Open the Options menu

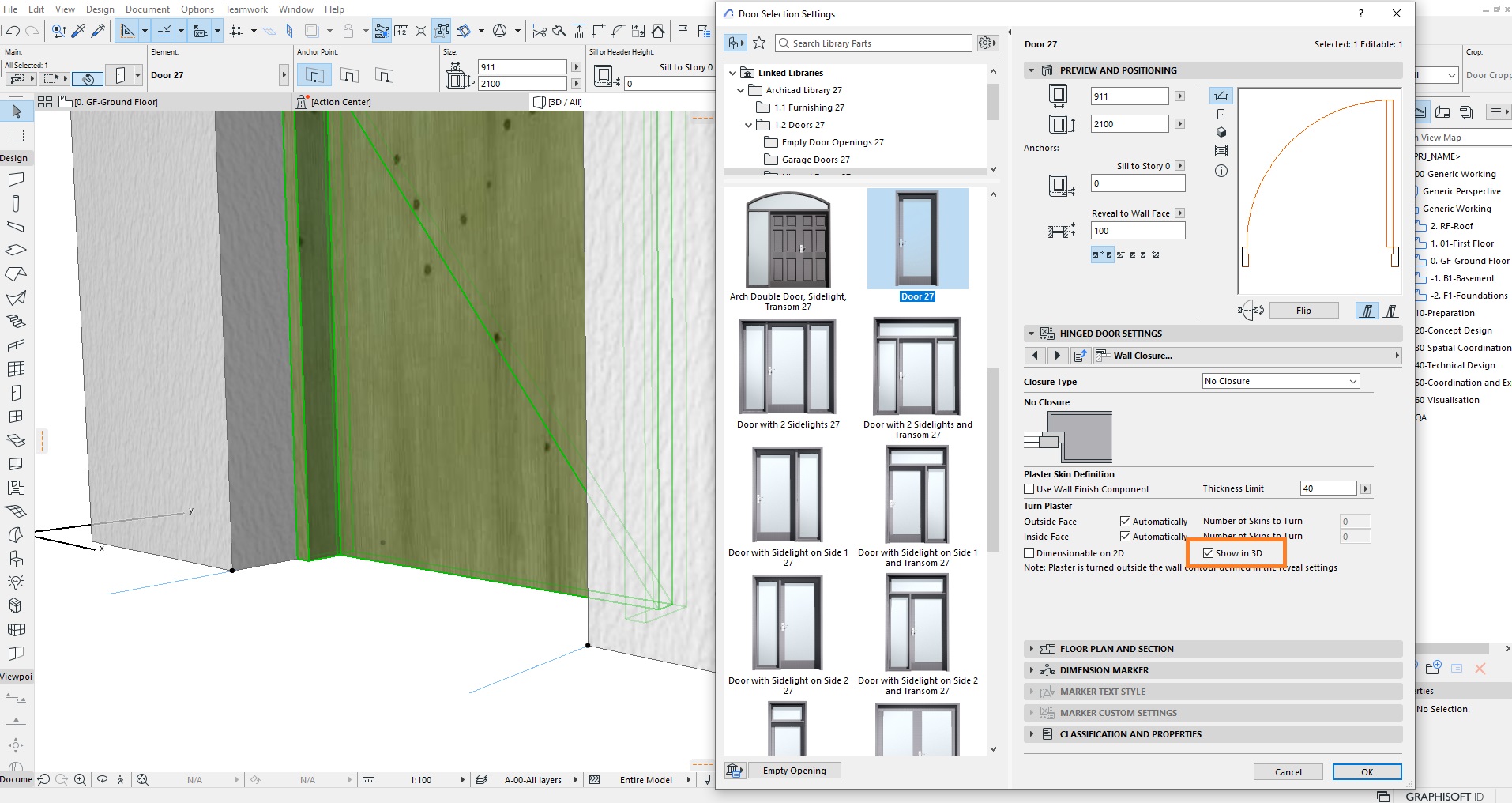(197, 9)
